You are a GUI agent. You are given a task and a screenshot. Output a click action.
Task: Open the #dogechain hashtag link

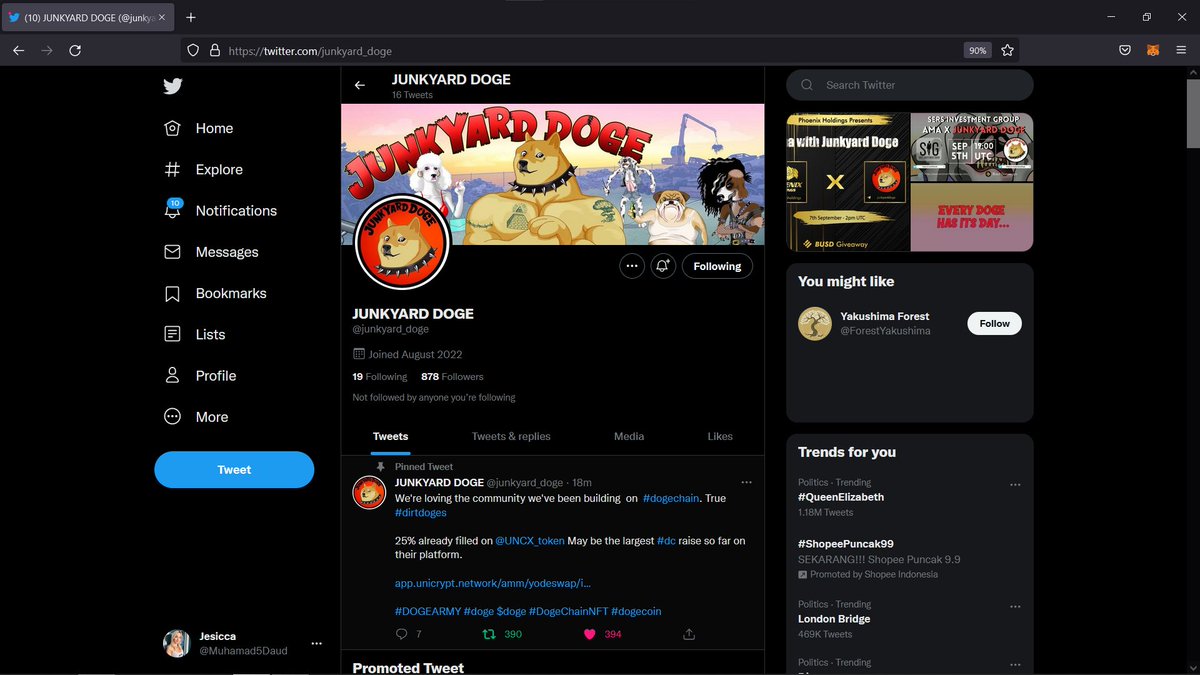click(671, 498)
